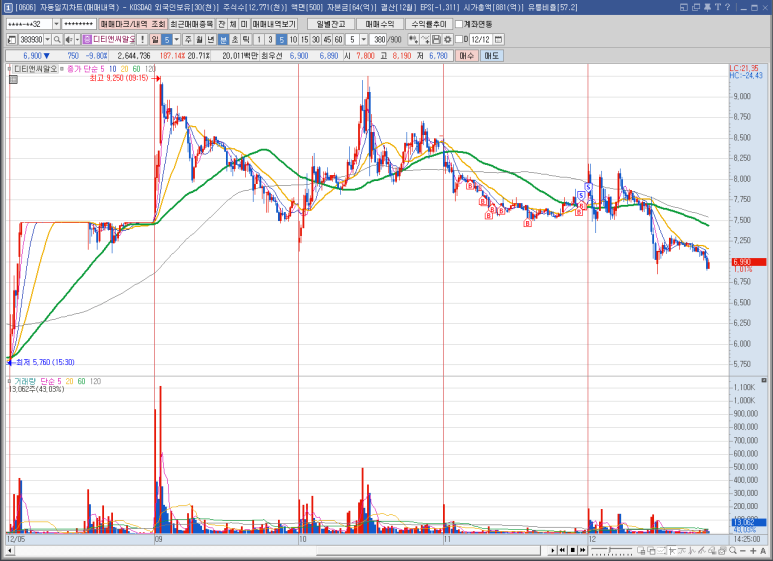The image size is (773, 561).
Task: Select the 30-minute interval button
Action: [316, 39]
